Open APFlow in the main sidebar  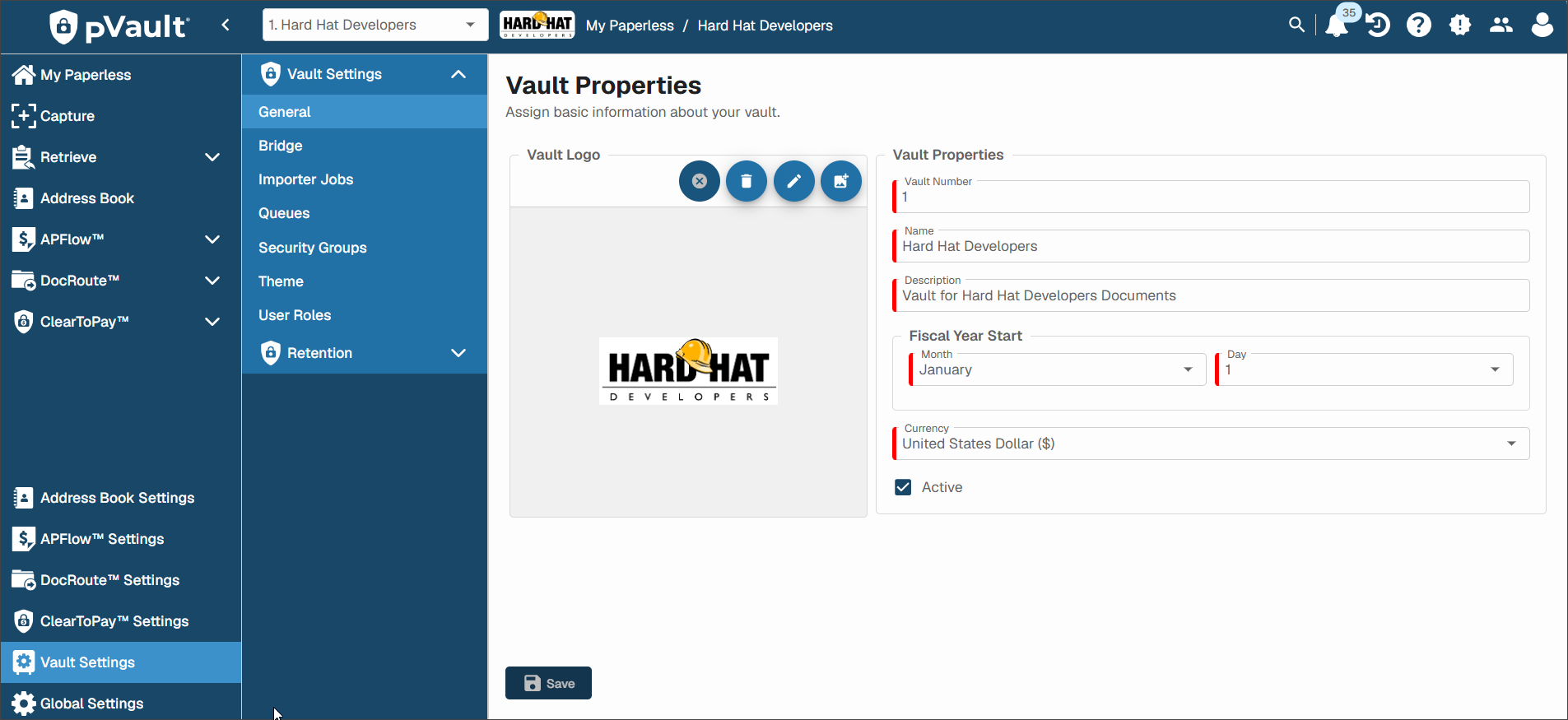120,239
